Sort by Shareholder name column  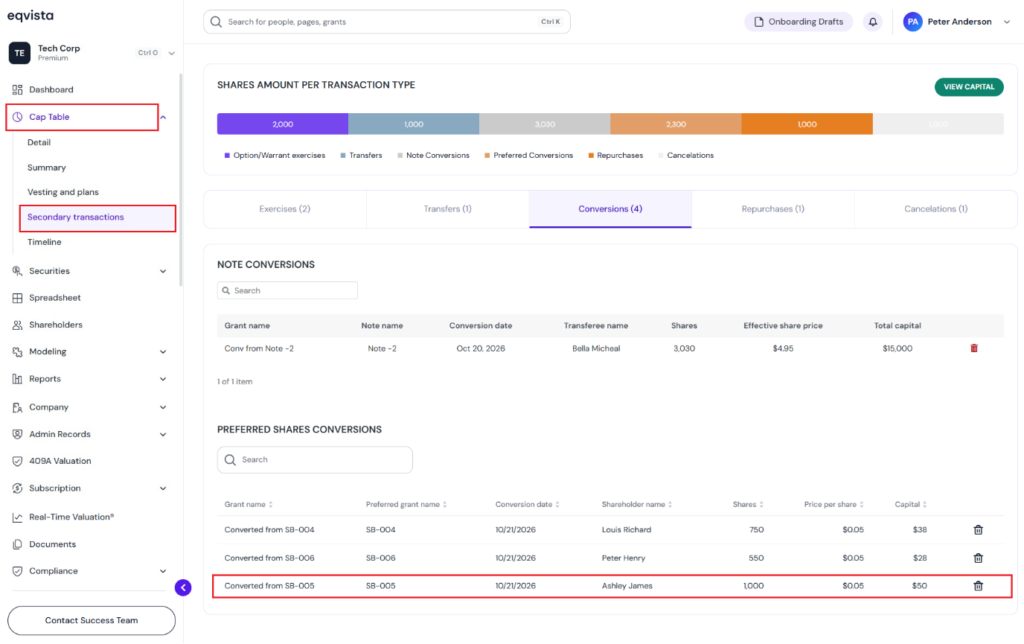(x=637, y=505)
